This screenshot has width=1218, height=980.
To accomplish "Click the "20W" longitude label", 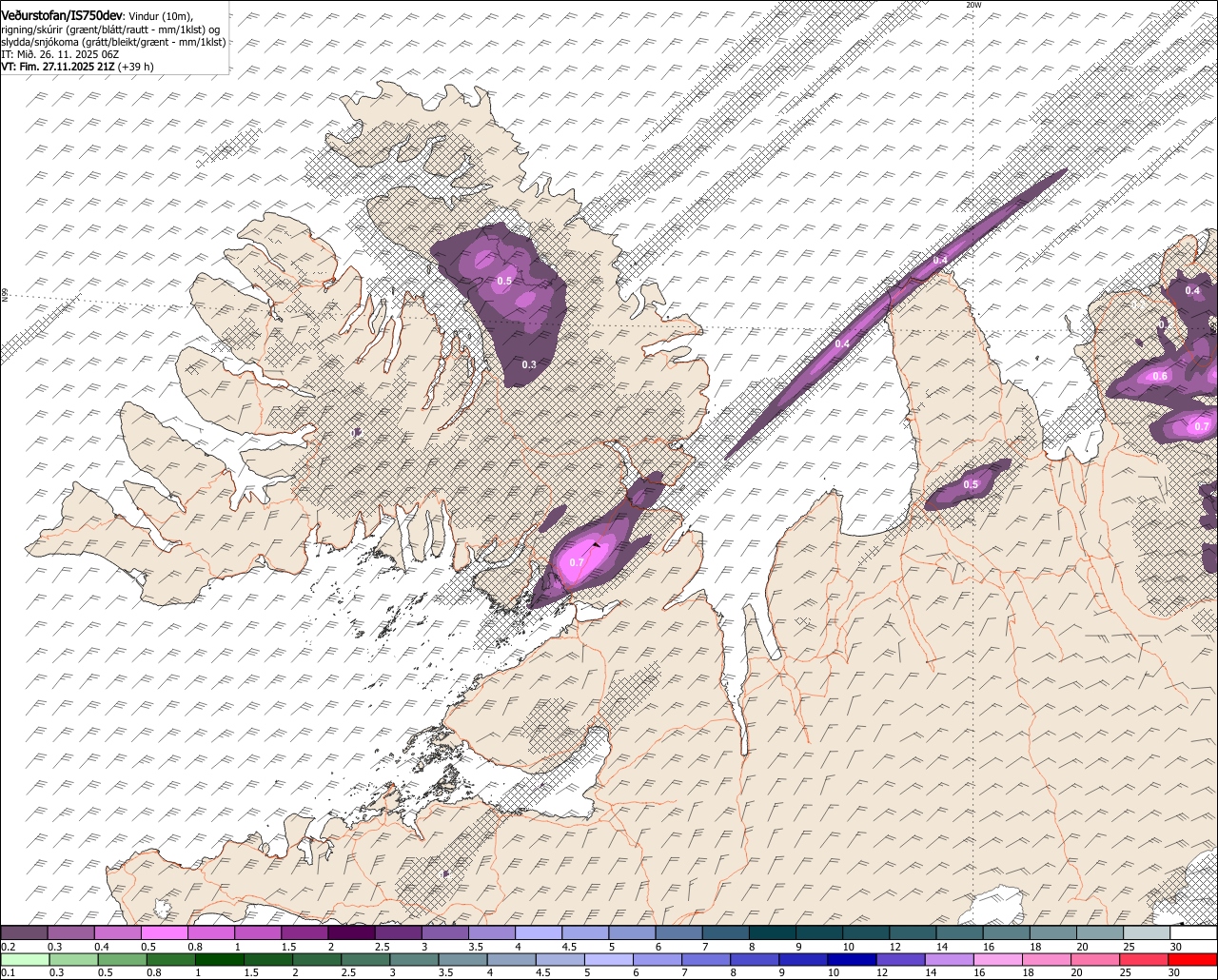I will 972,5.
